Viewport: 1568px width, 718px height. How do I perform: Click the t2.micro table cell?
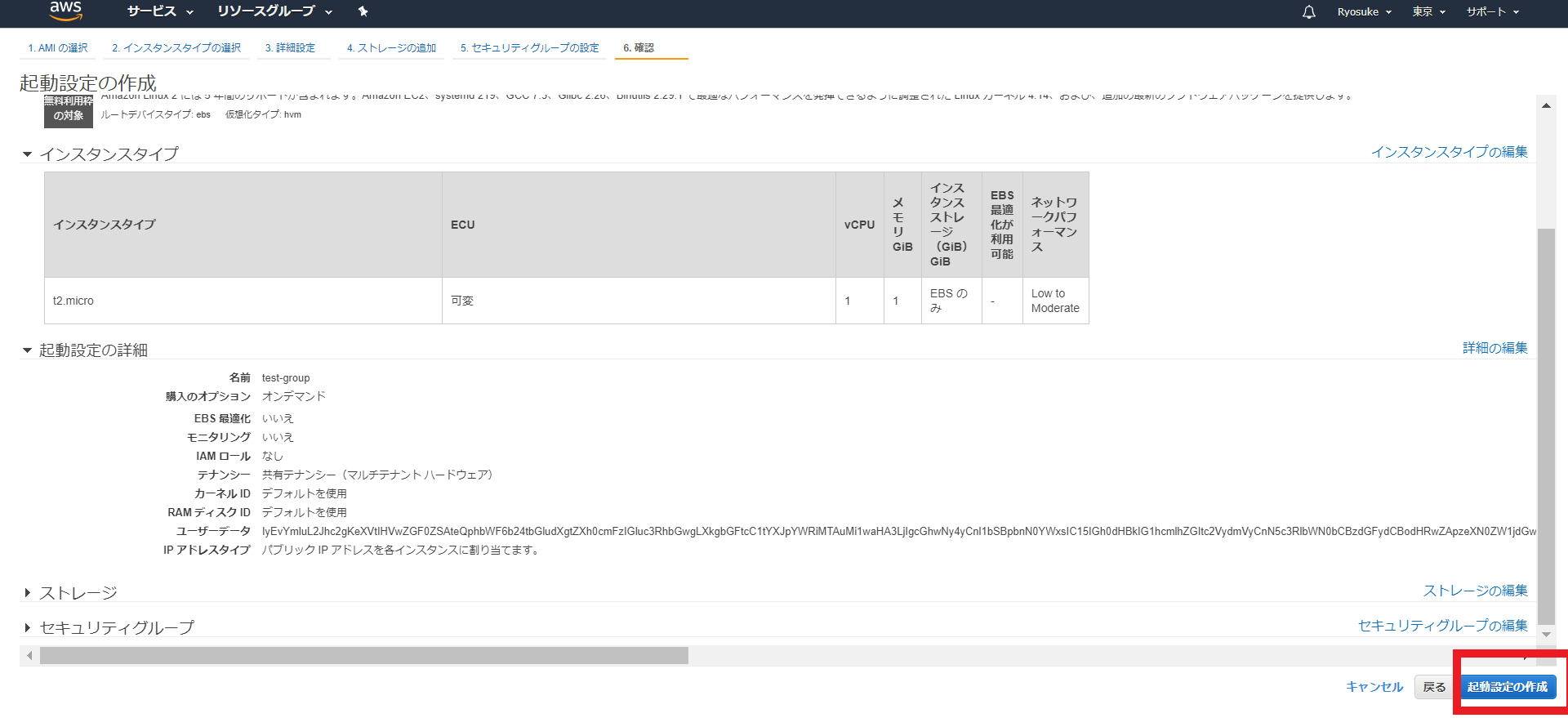(x=243, y=301)
